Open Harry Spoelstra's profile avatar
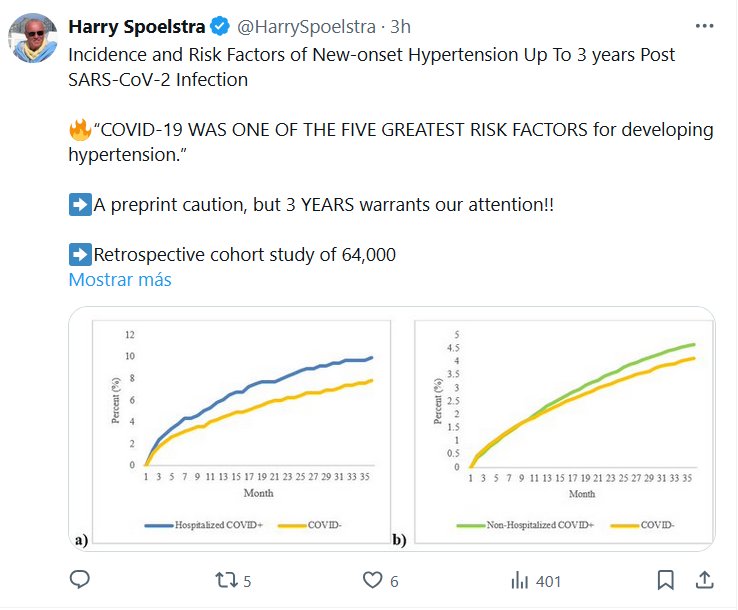Image resolution: width=738 pixels, height=610 pixels. click(34, 41)
